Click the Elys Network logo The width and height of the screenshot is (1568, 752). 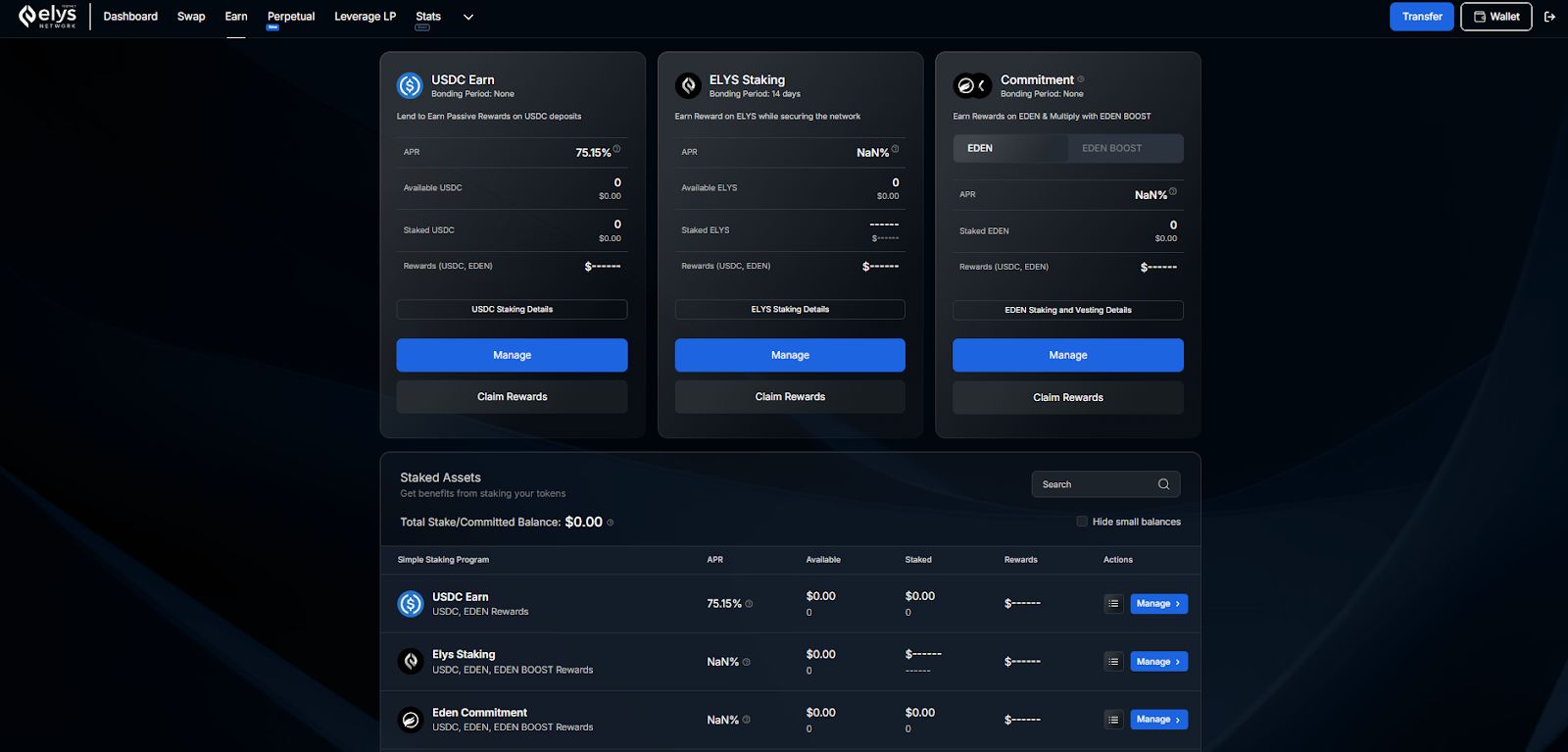48,16
